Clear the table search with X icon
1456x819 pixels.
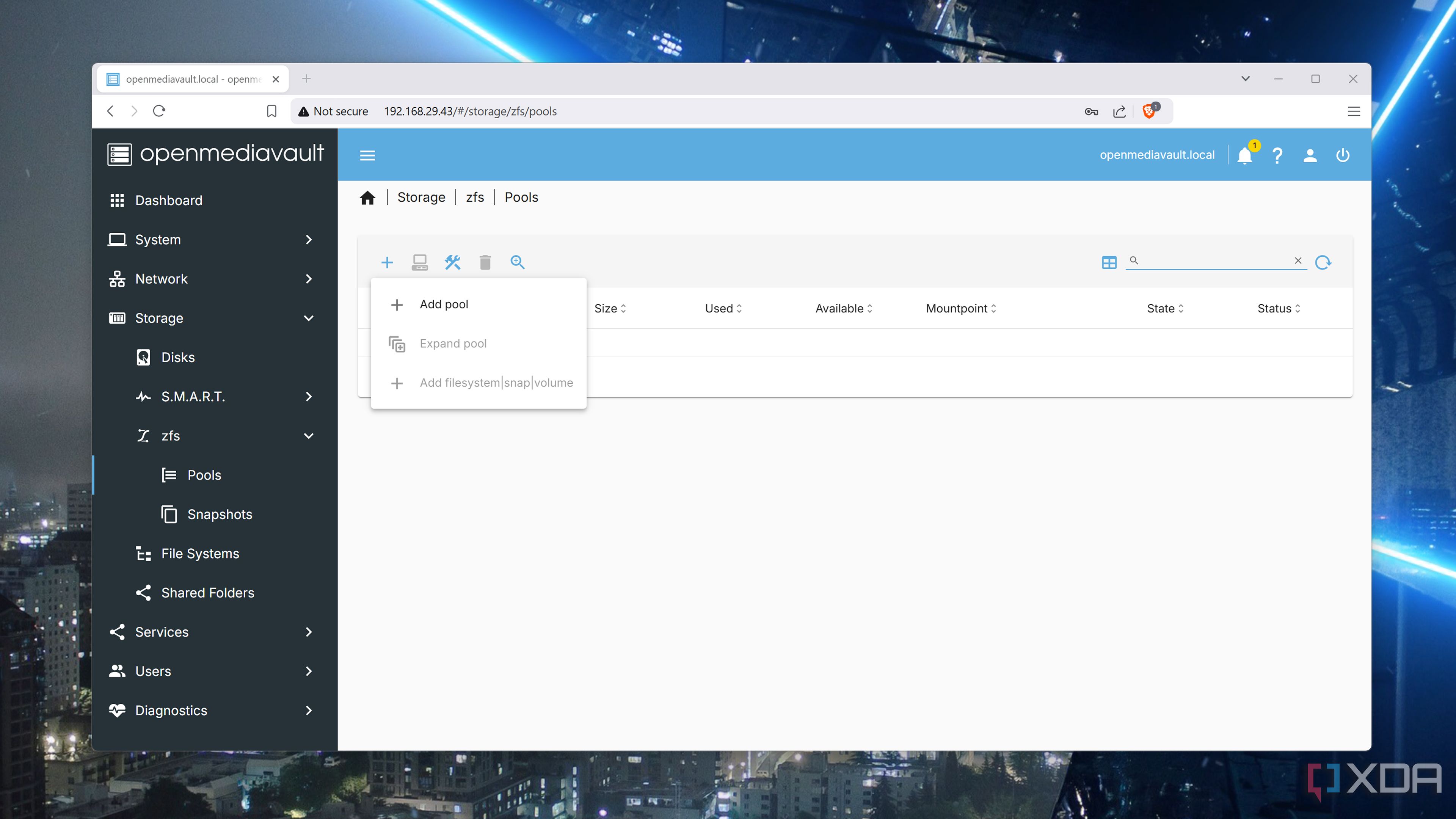coord(1298,260)
